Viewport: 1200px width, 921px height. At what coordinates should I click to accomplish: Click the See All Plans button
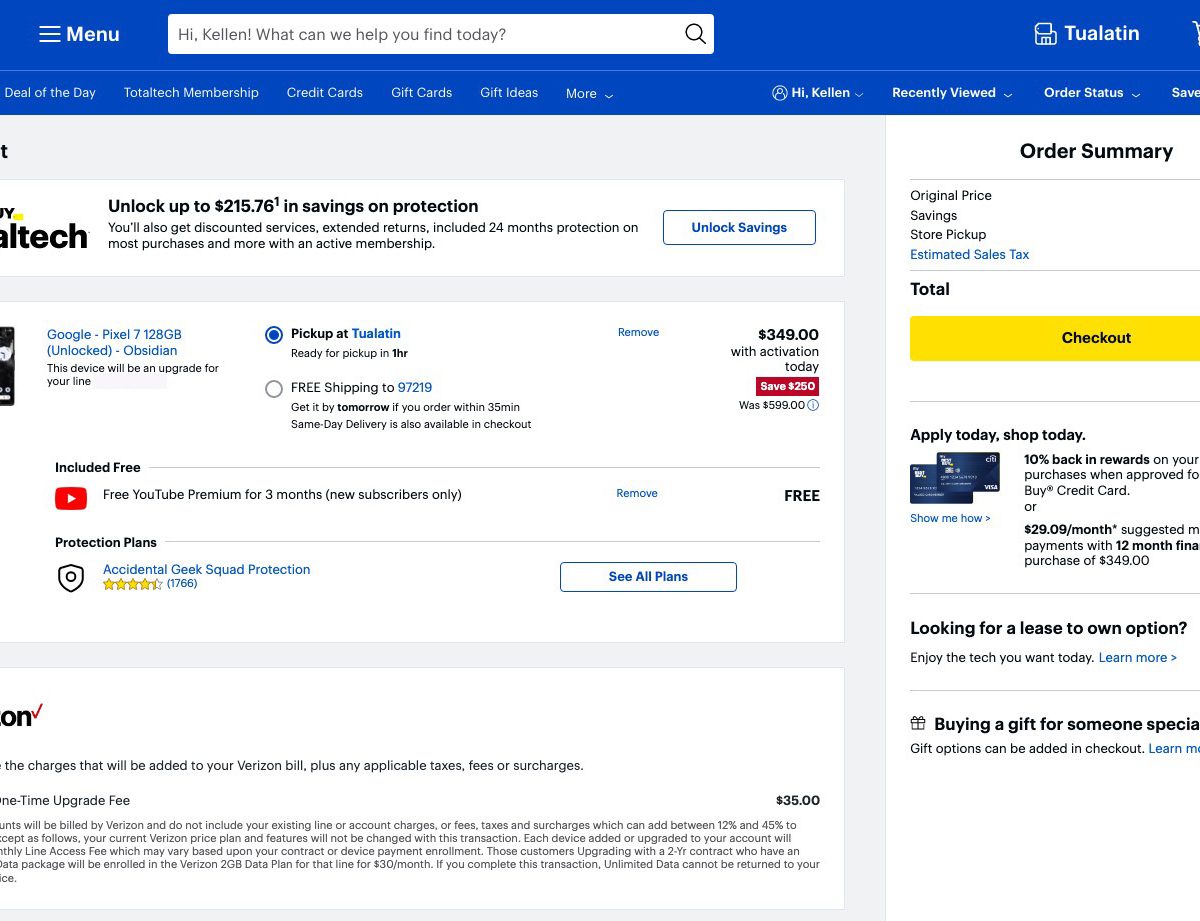(x=648, y=577)
